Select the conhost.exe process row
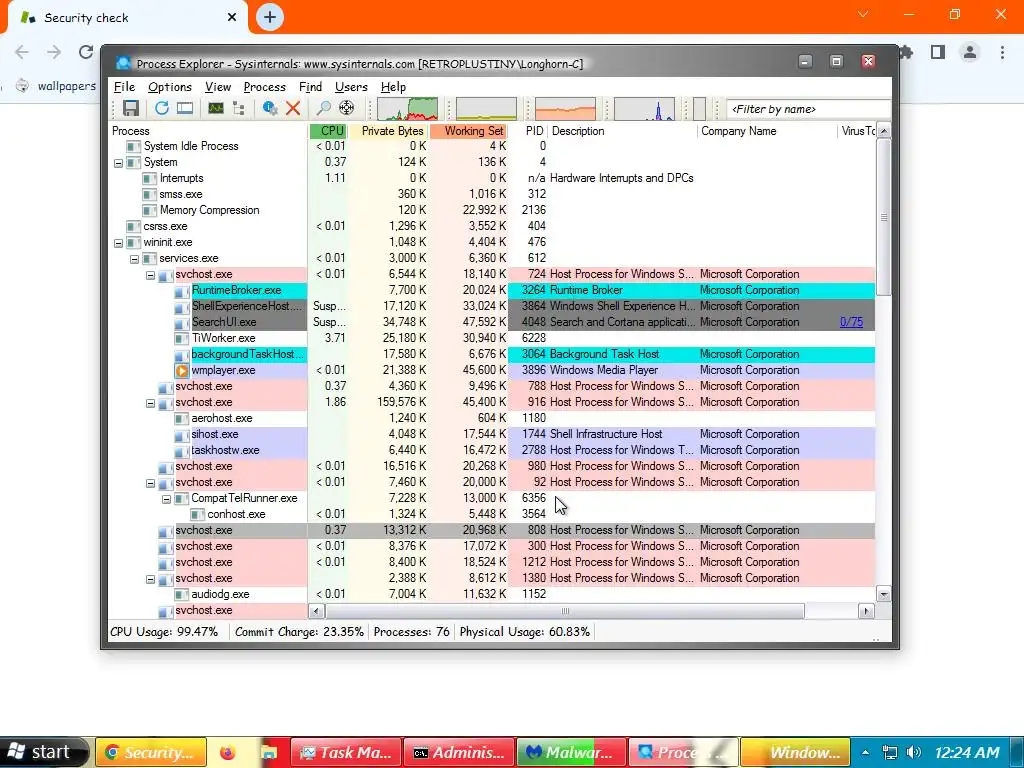Image resolution: width=1024 pixels, height=768 pixels. coord(491,514)
